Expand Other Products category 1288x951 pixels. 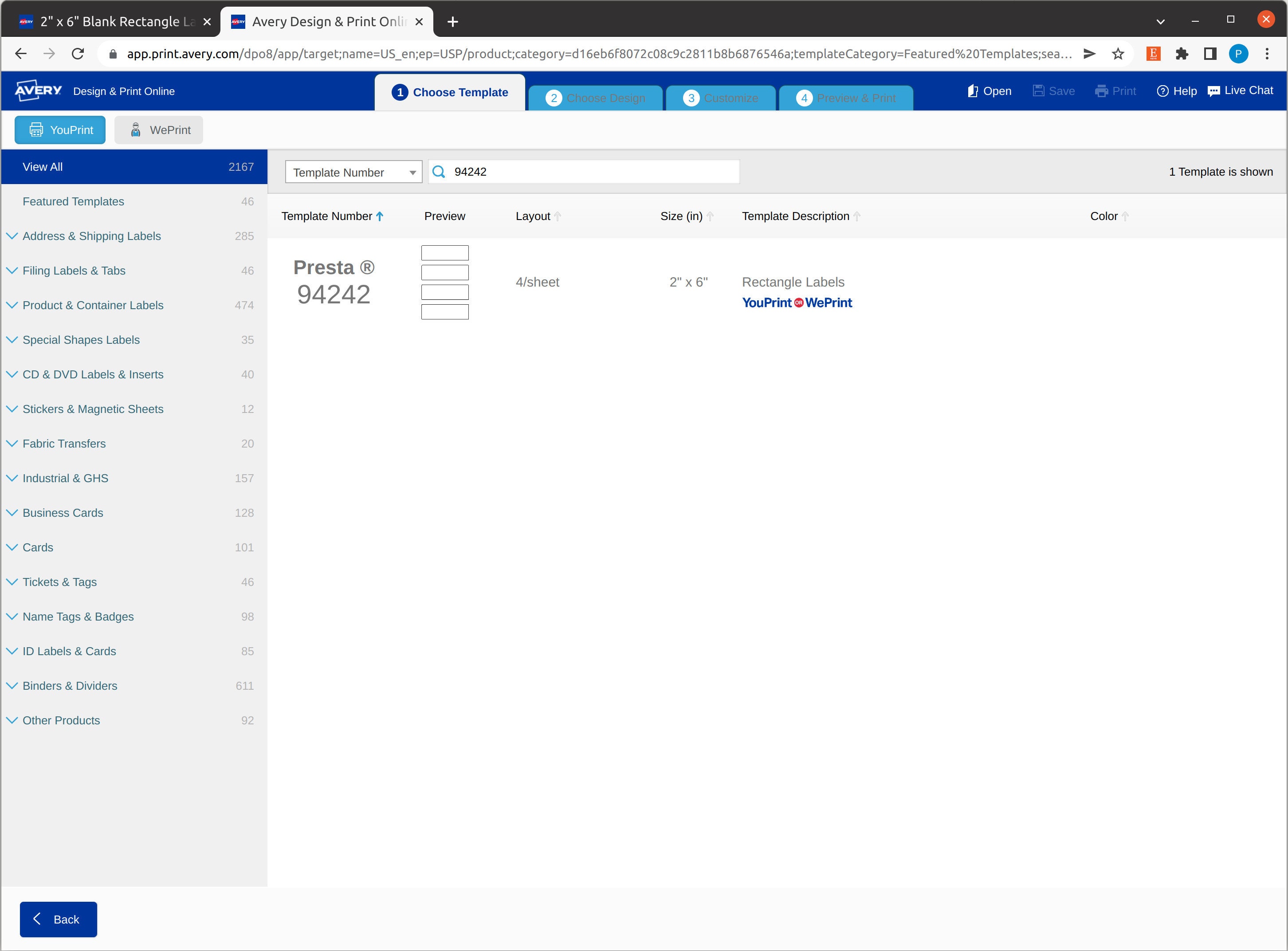click(x=12, y=720)
